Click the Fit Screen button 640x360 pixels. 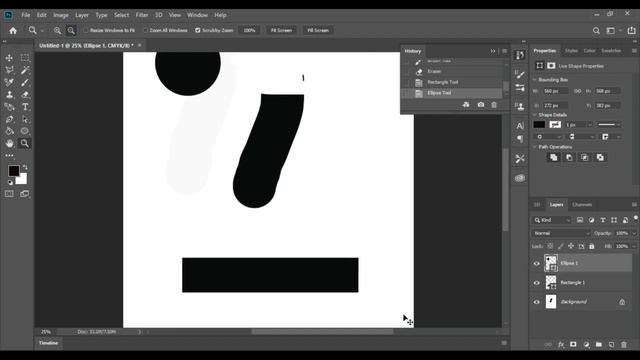coord(281,30)
